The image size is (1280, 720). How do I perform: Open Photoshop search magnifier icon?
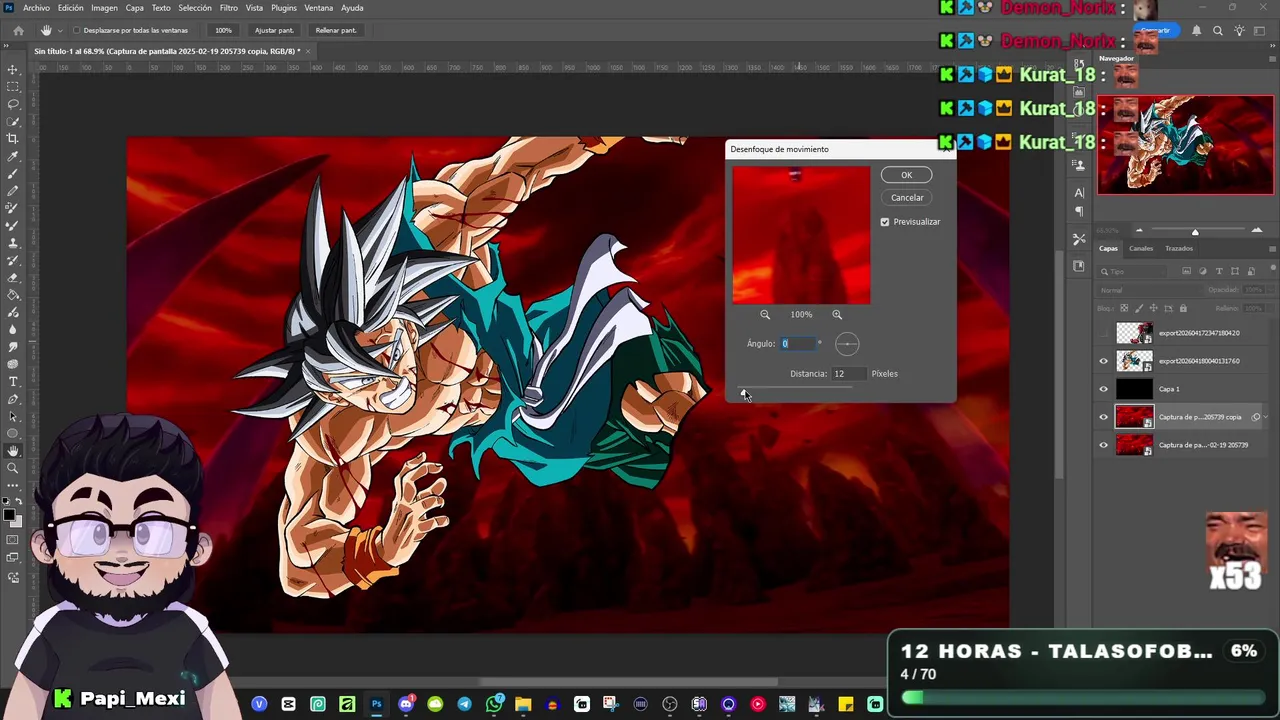pos(1217,31)
